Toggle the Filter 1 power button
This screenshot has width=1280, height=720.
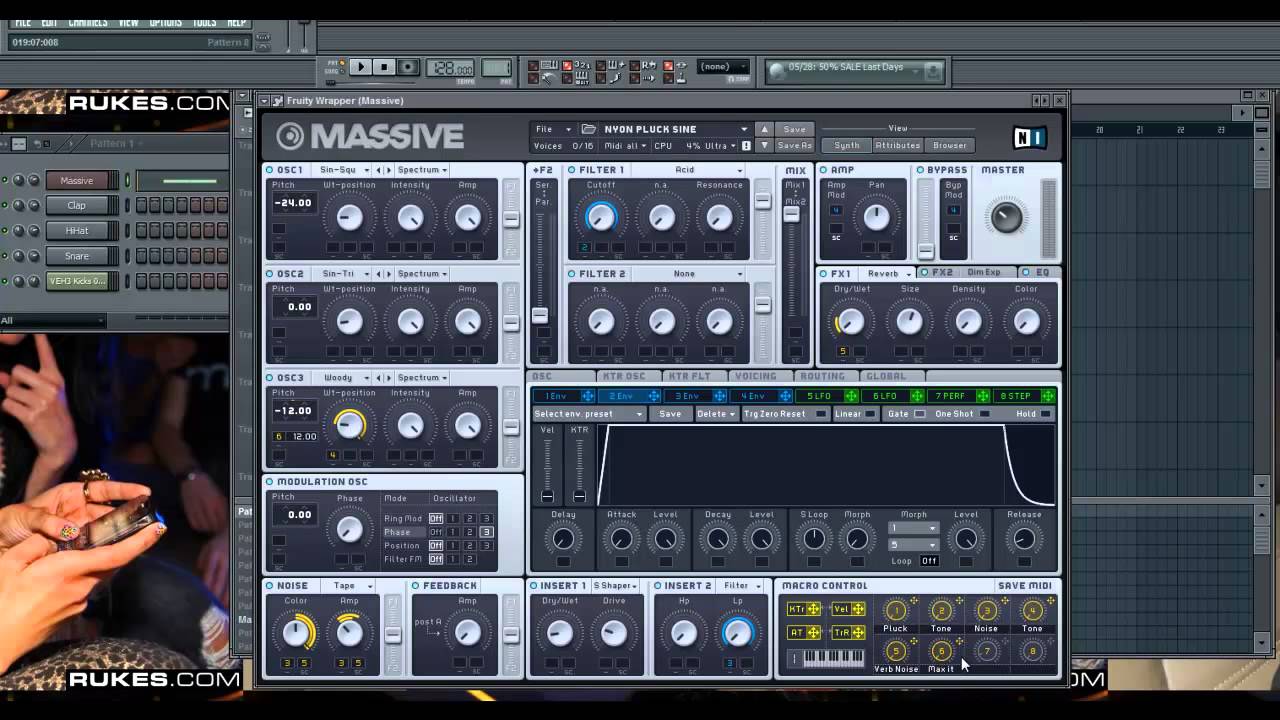pos(573,170)
